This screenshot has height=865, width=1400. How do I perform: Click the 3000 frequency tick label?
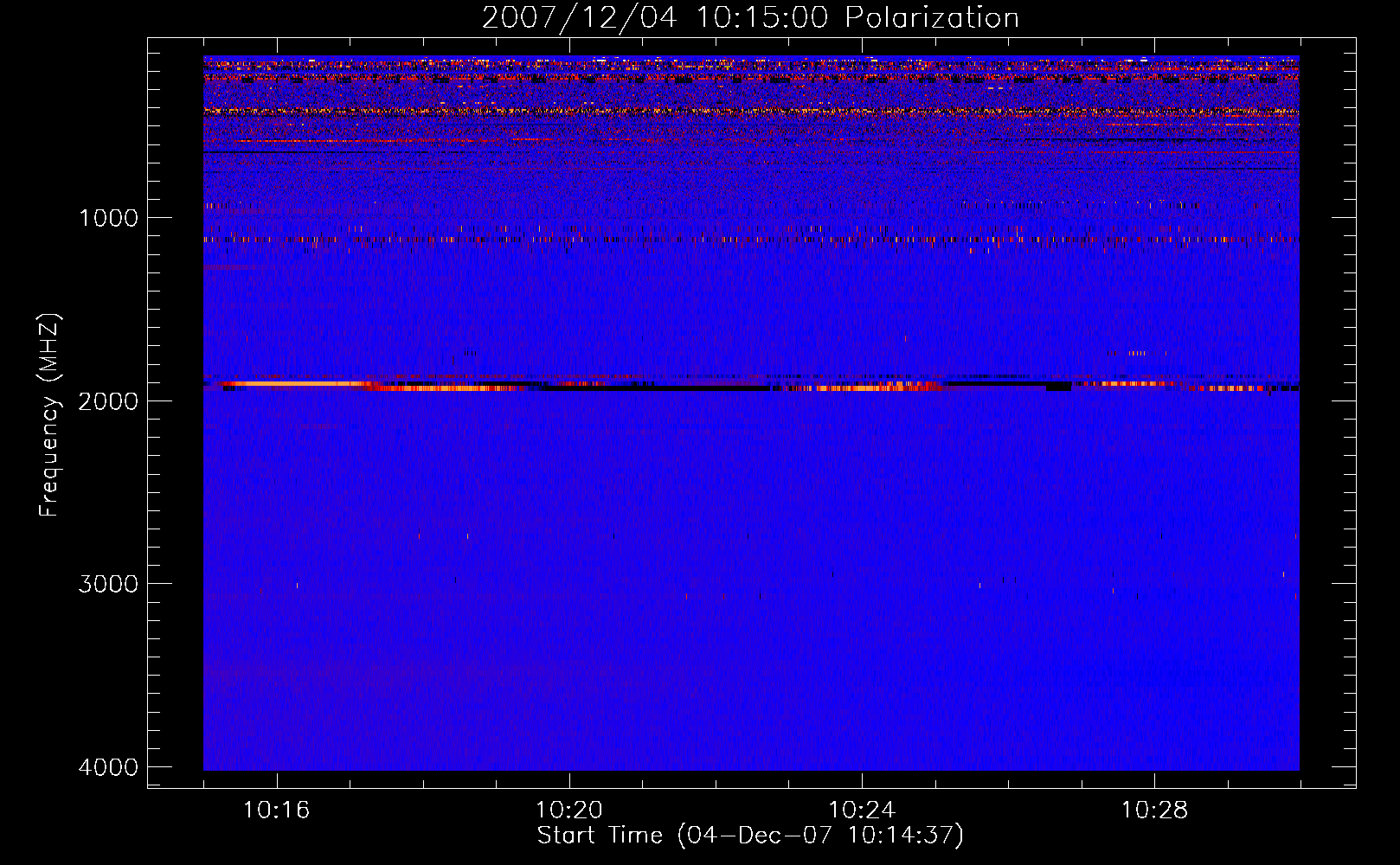pyautogui.click(x=108, y=584)
